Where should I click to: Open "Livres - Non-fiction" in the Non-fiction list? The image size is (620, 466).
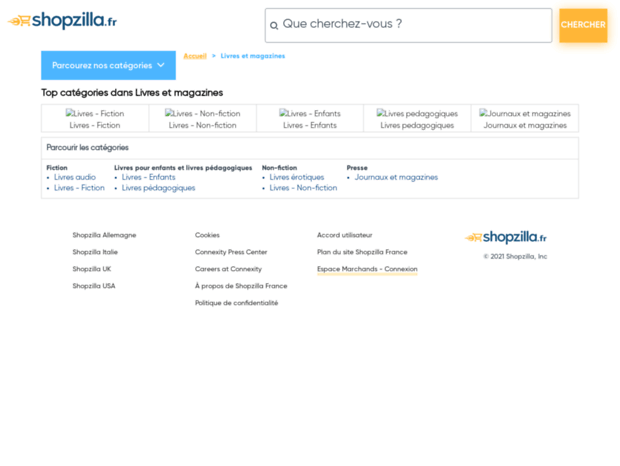click(303, 188)
